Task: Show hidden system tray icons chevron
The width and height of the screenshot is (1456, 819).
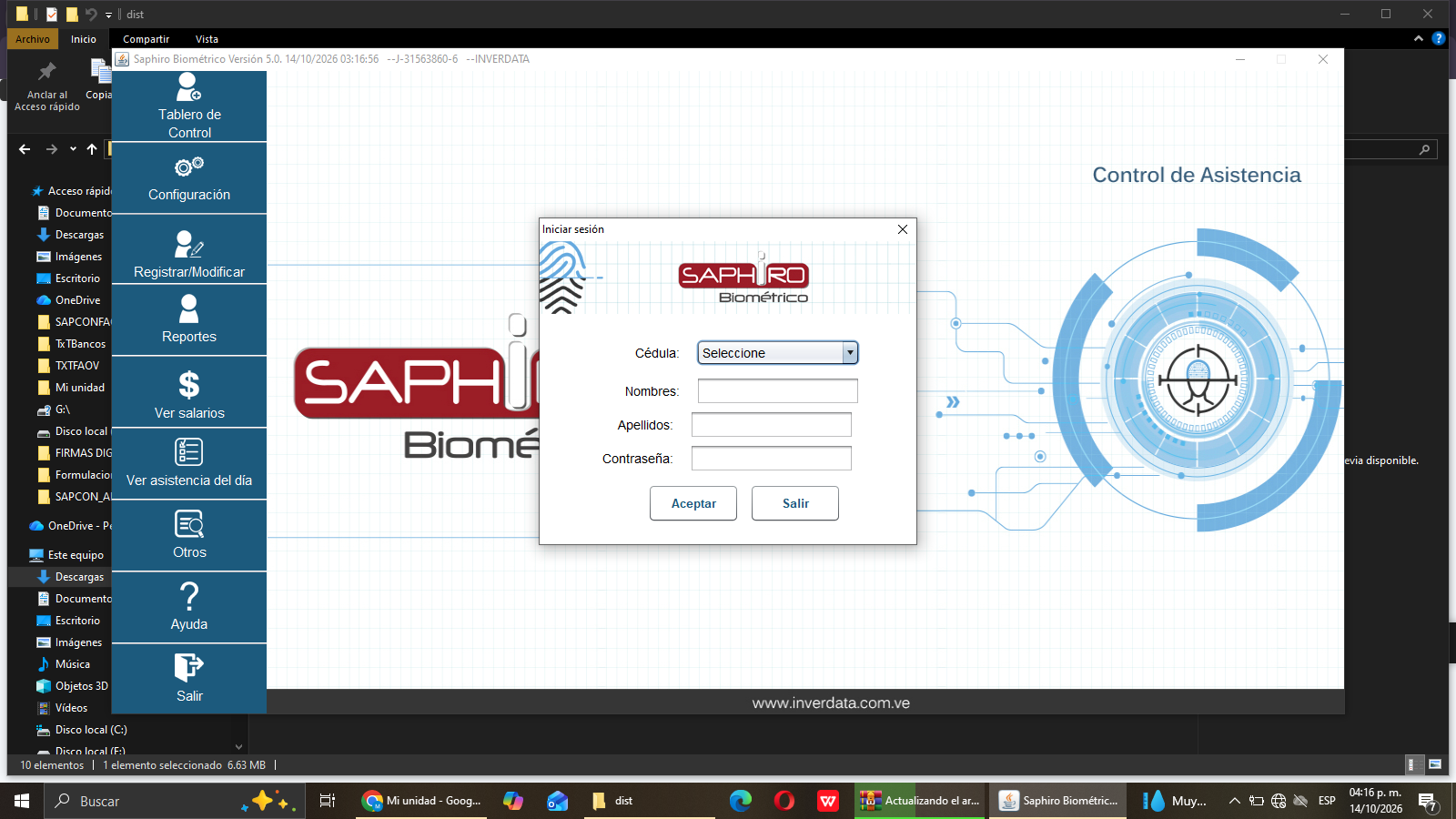Action: click(1235, 801)
